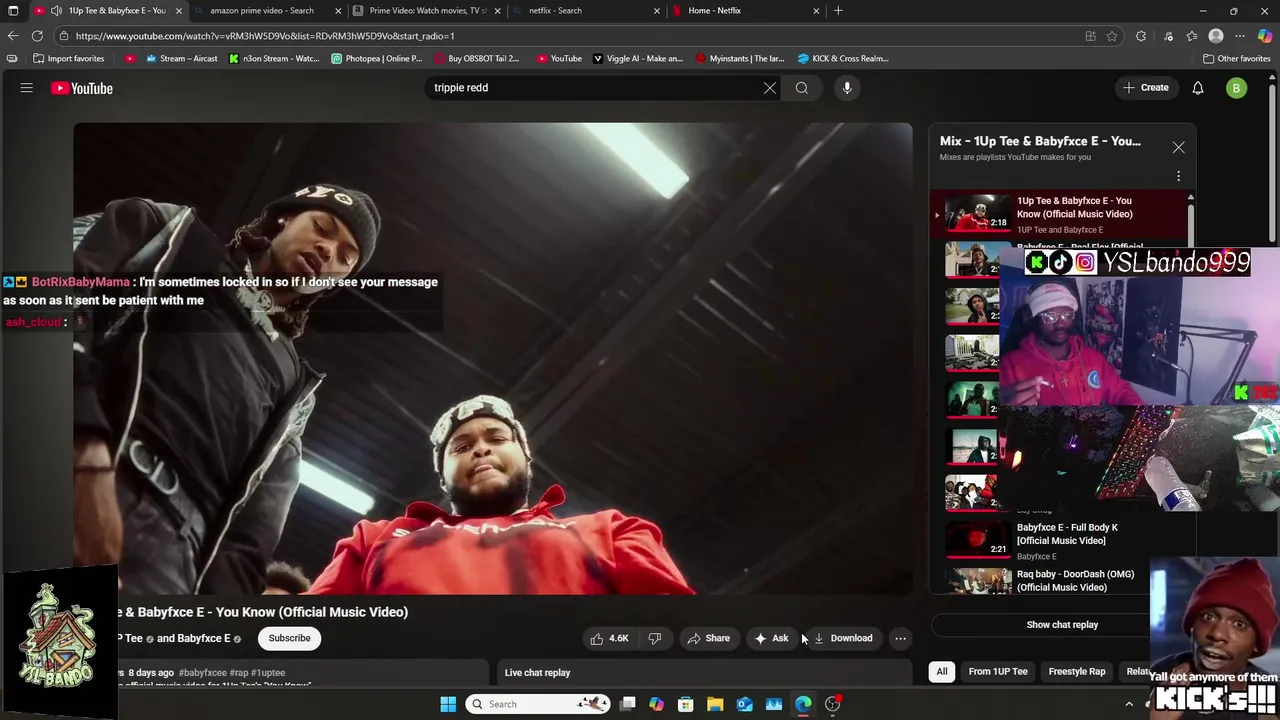
Task: Show hidden system tray icons chevron
Action: coord(1129,704)
